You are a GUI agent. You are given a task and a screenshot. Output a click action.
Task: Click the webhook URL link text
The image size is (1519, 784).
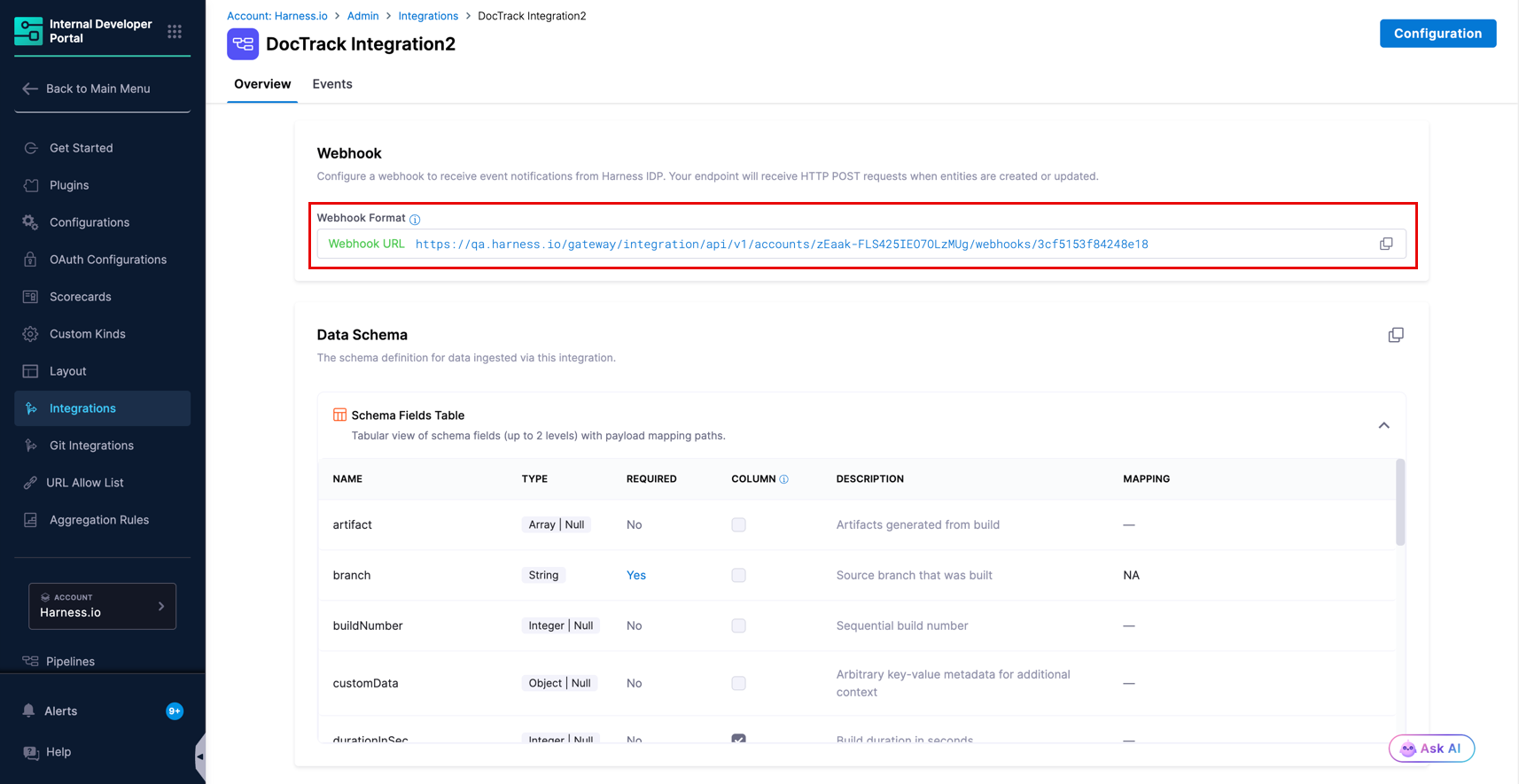(x=782, y=245)
